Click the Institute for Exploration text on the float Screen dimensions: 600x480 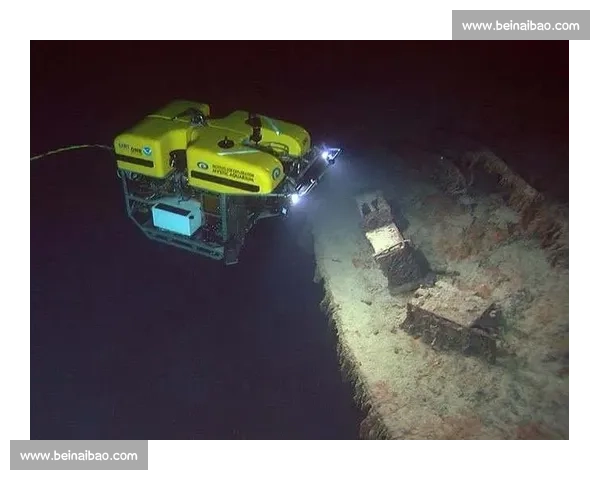point(236,170)
